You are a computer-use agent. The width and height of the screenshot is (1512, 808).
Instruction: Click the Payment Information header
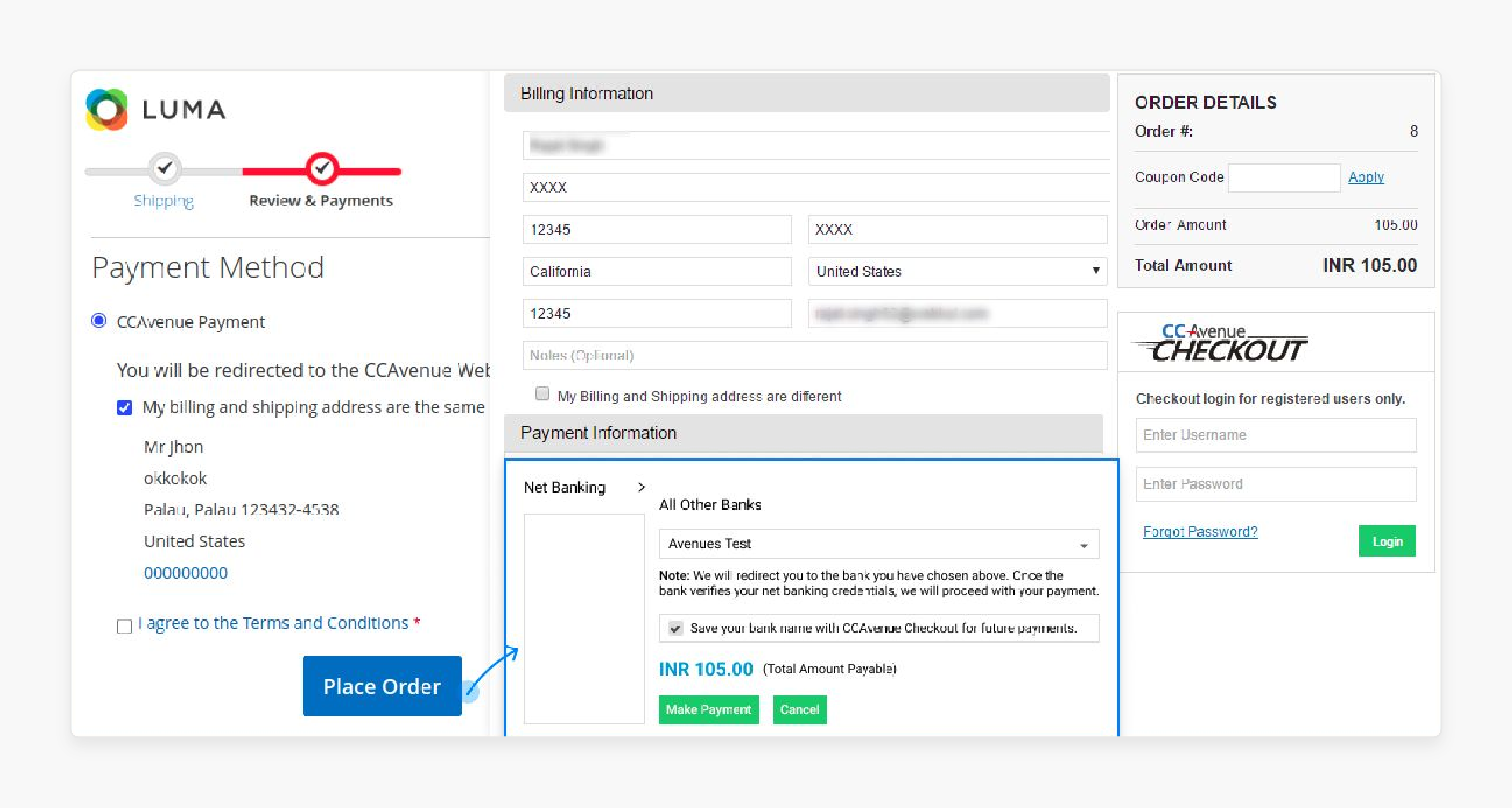tap(803, 433)
